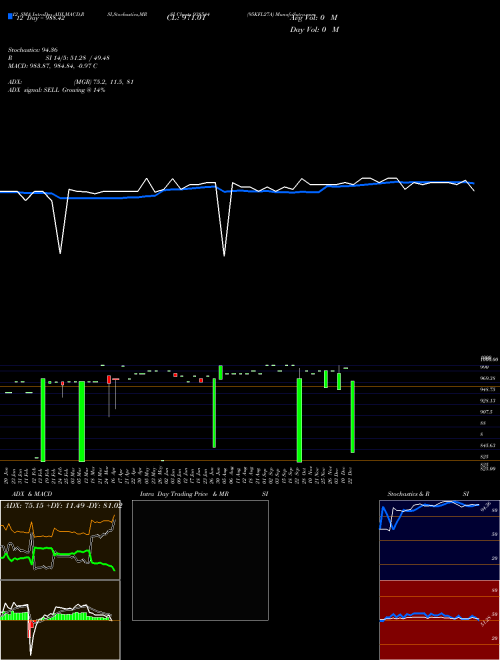The height and width of the screenshot is (660, 500).
Task: Click the 845.63 price axis label
Action: [x=487, y=445]
